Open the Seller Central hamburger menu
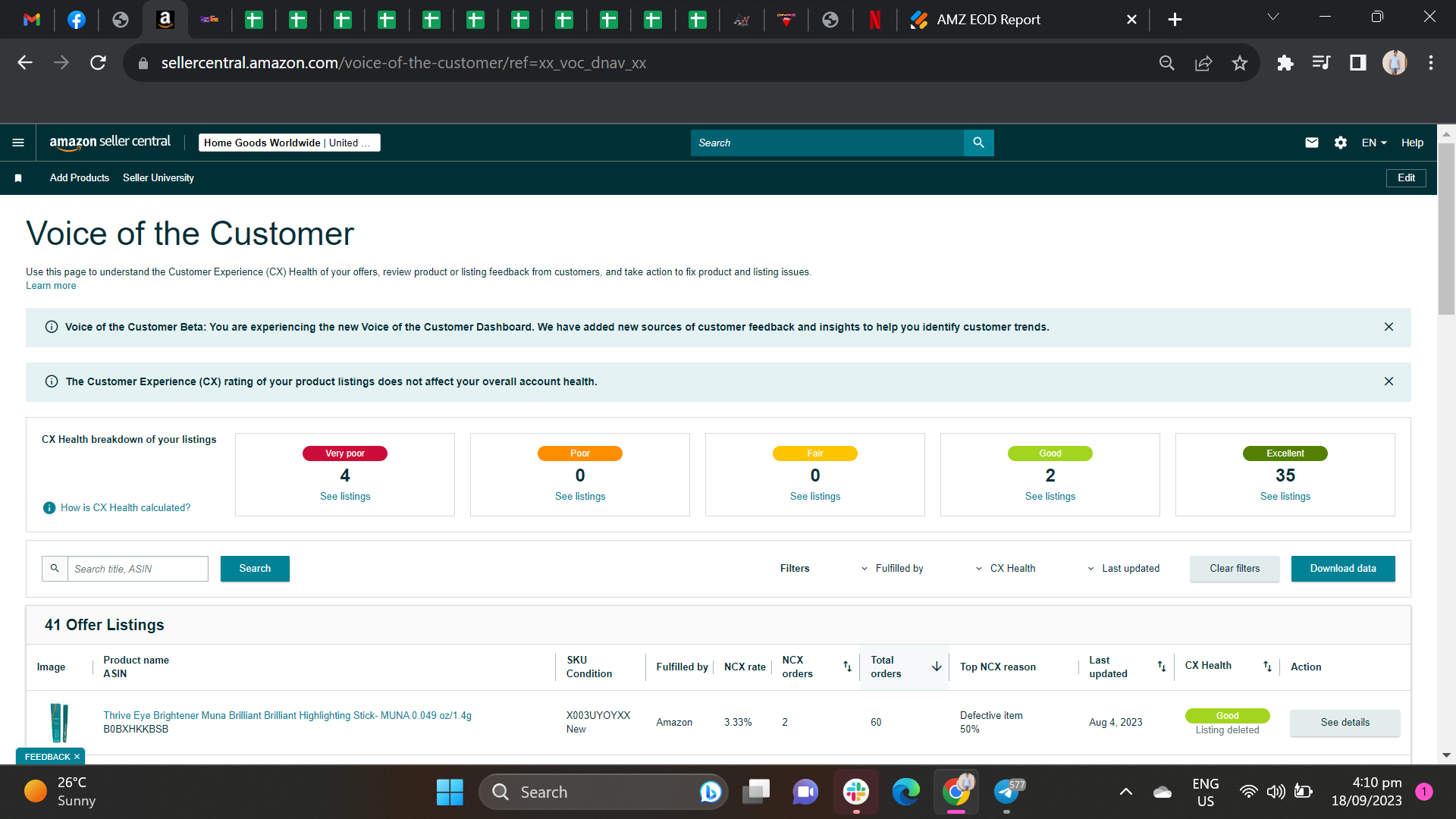The height and width of the screenshot is (819, 1456). point(18,143)
